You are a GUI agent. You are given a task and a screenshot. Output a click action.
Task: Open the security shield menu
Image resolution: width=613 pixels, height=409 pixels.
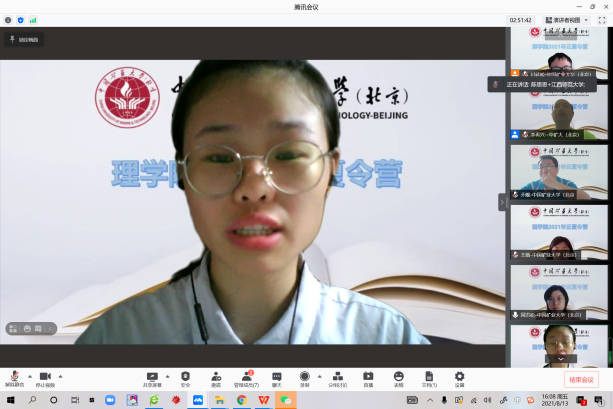185,377
